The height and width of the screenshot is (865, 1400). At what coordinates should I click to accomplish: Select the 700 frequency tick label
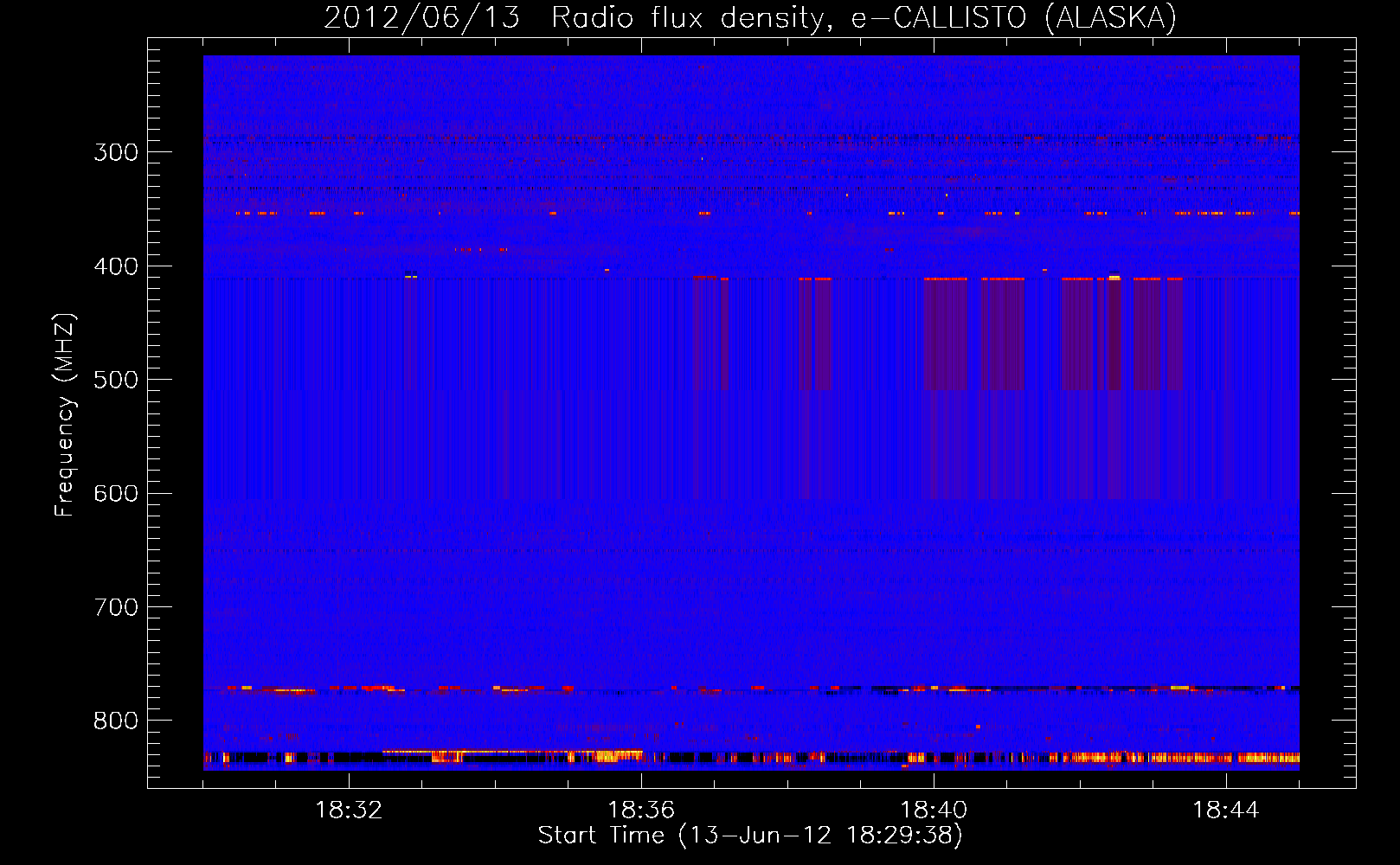click(116, 607)
